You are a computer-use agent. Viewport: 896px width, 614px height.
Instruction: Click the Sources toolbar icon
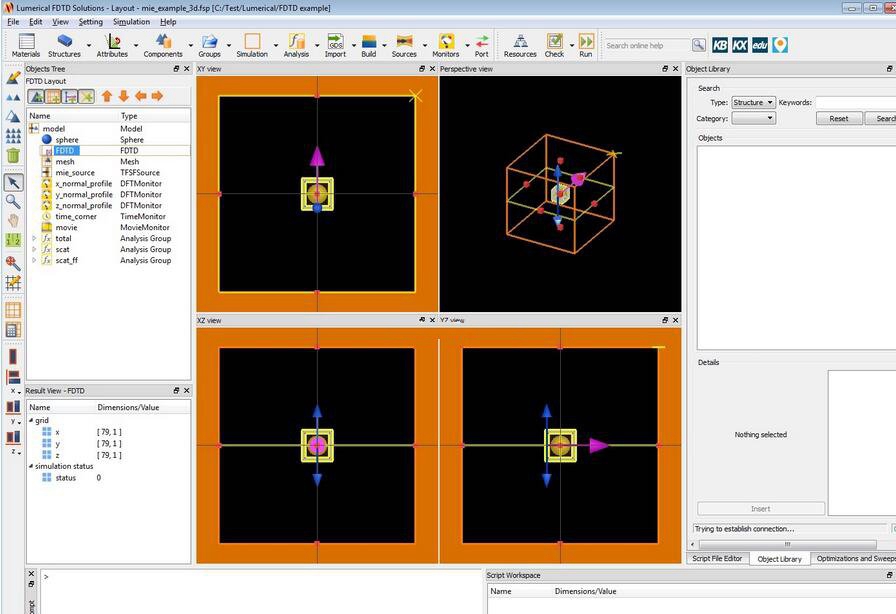(404, 45)
